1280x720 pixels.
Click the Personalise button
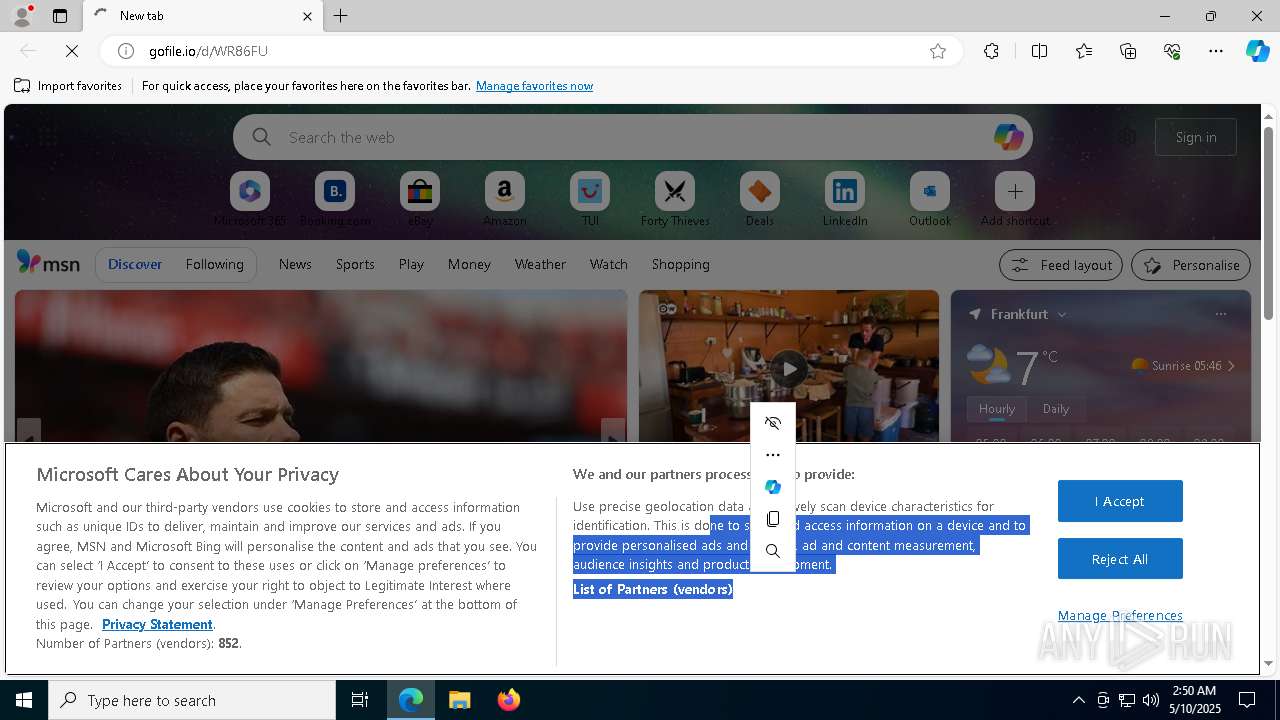(x=1190, y=265)
